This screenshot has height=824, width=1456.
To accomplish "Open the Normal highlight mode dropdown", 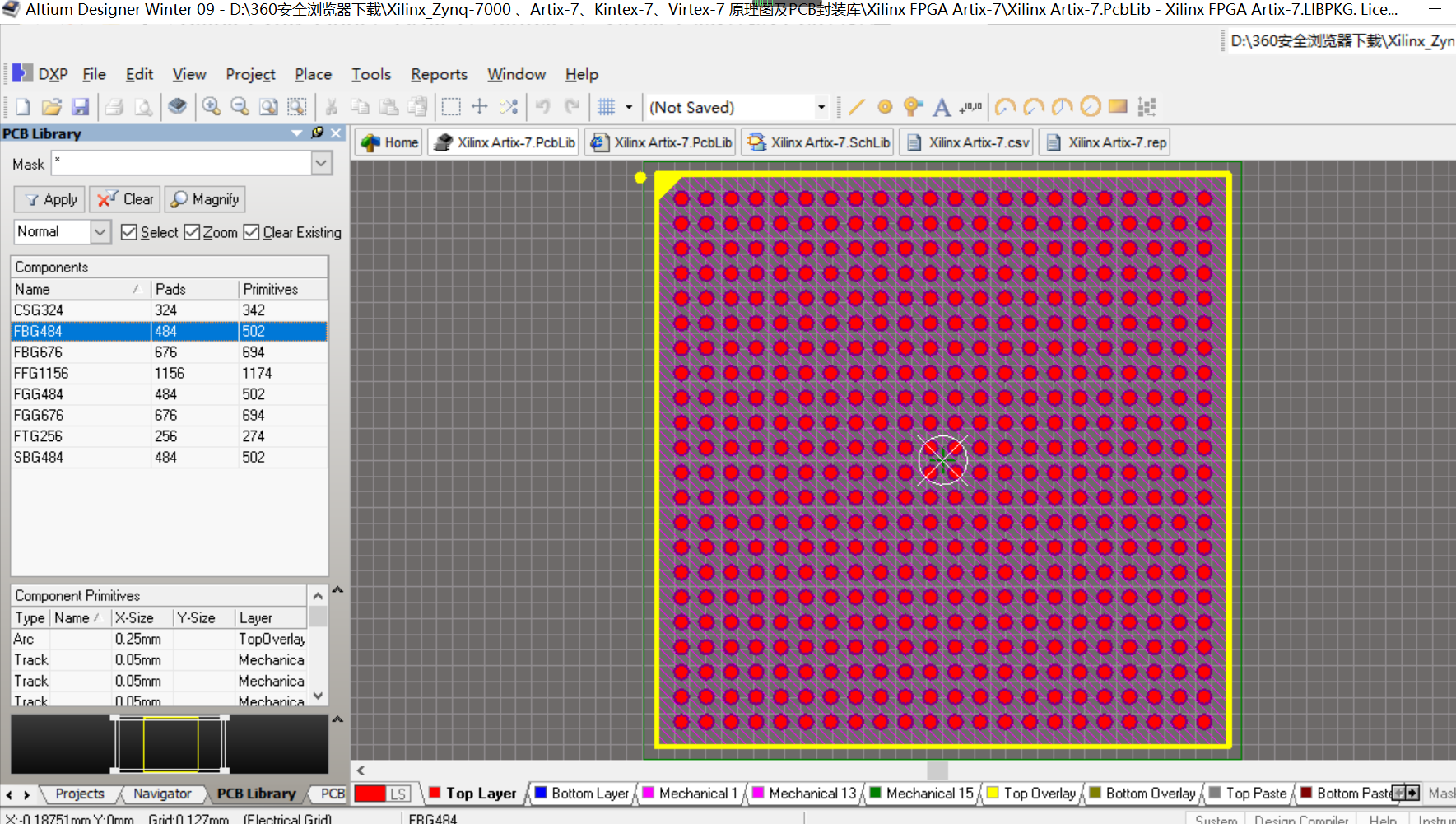I will coord(100,232).
